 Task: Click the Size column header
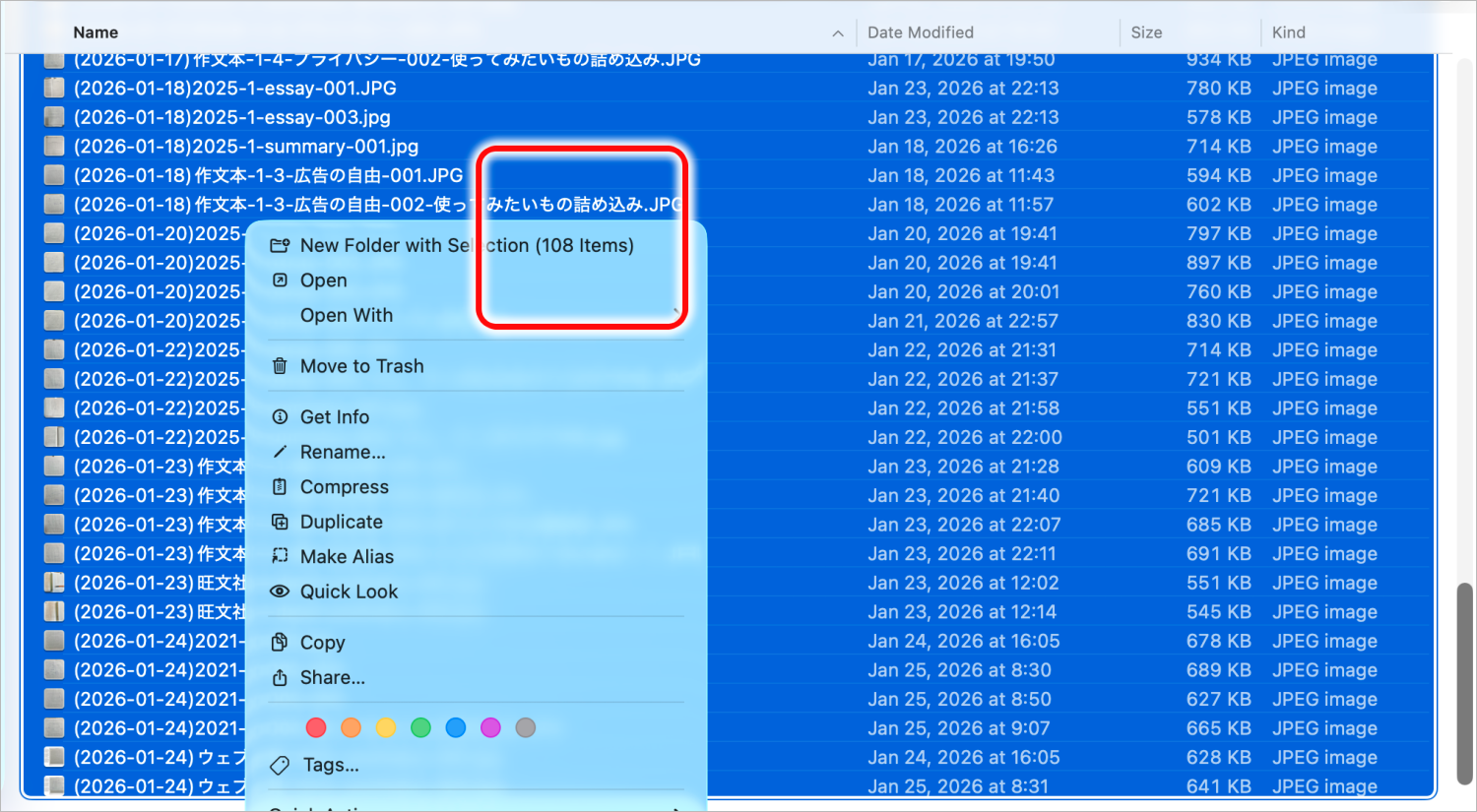(x=1146, y=32)
